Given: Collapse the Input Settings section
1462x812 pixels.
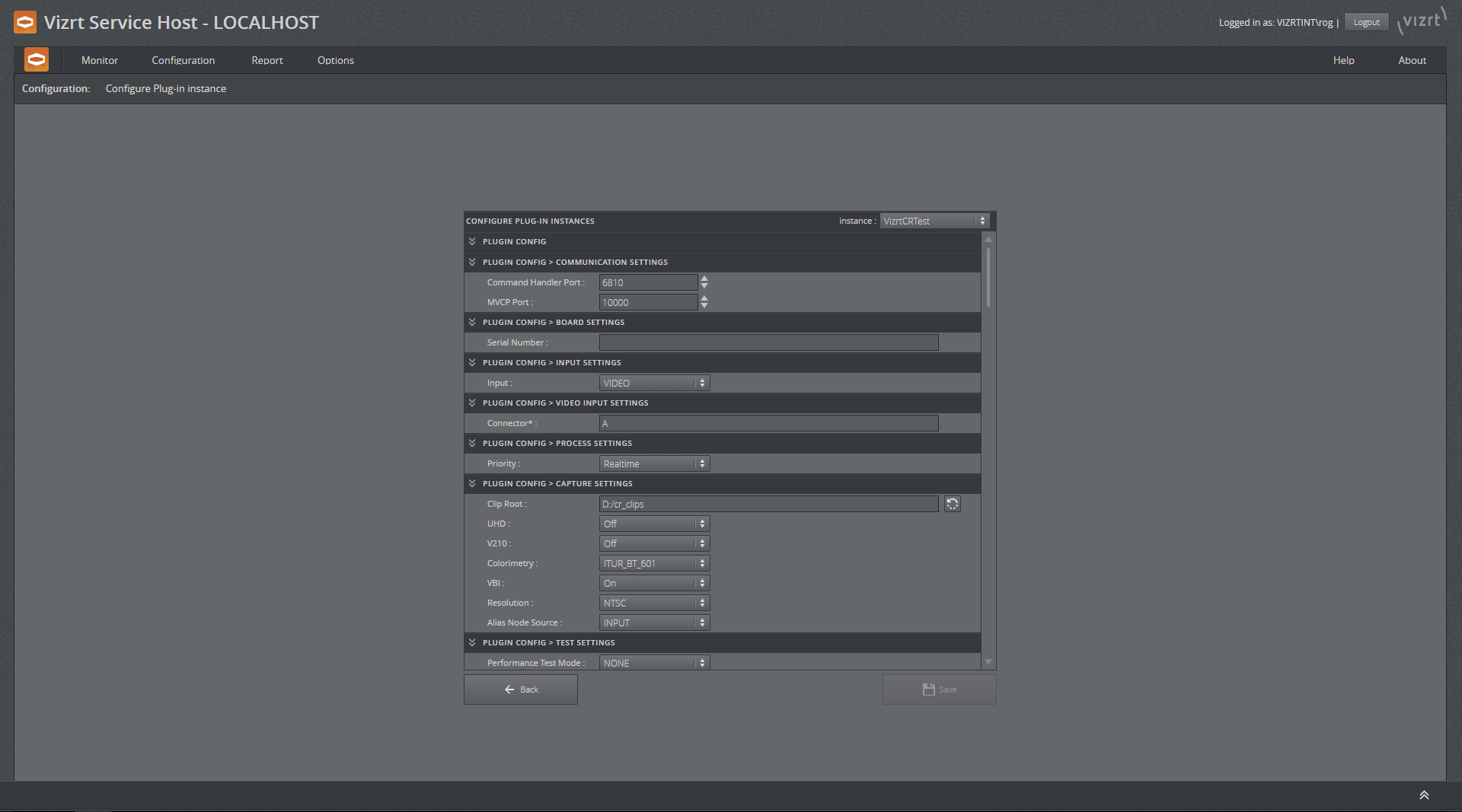Looking at the screenshot, I should (x=472, y=362).
